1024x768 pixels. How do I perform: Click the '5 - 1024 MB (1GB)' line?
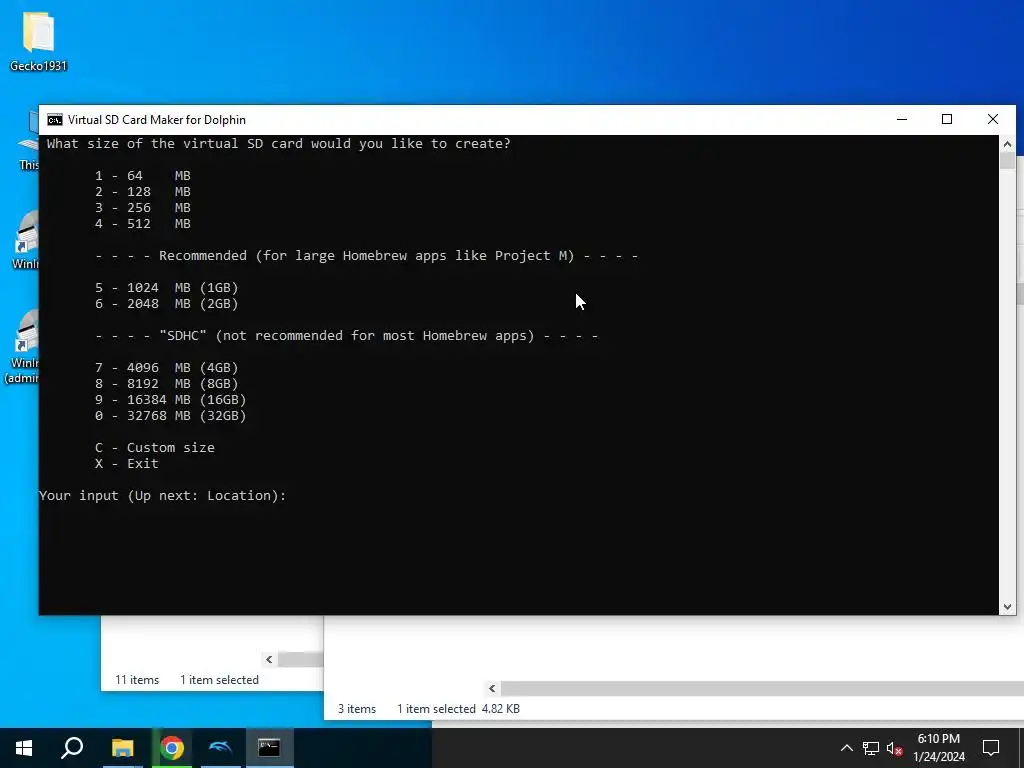tap(167, 287)
